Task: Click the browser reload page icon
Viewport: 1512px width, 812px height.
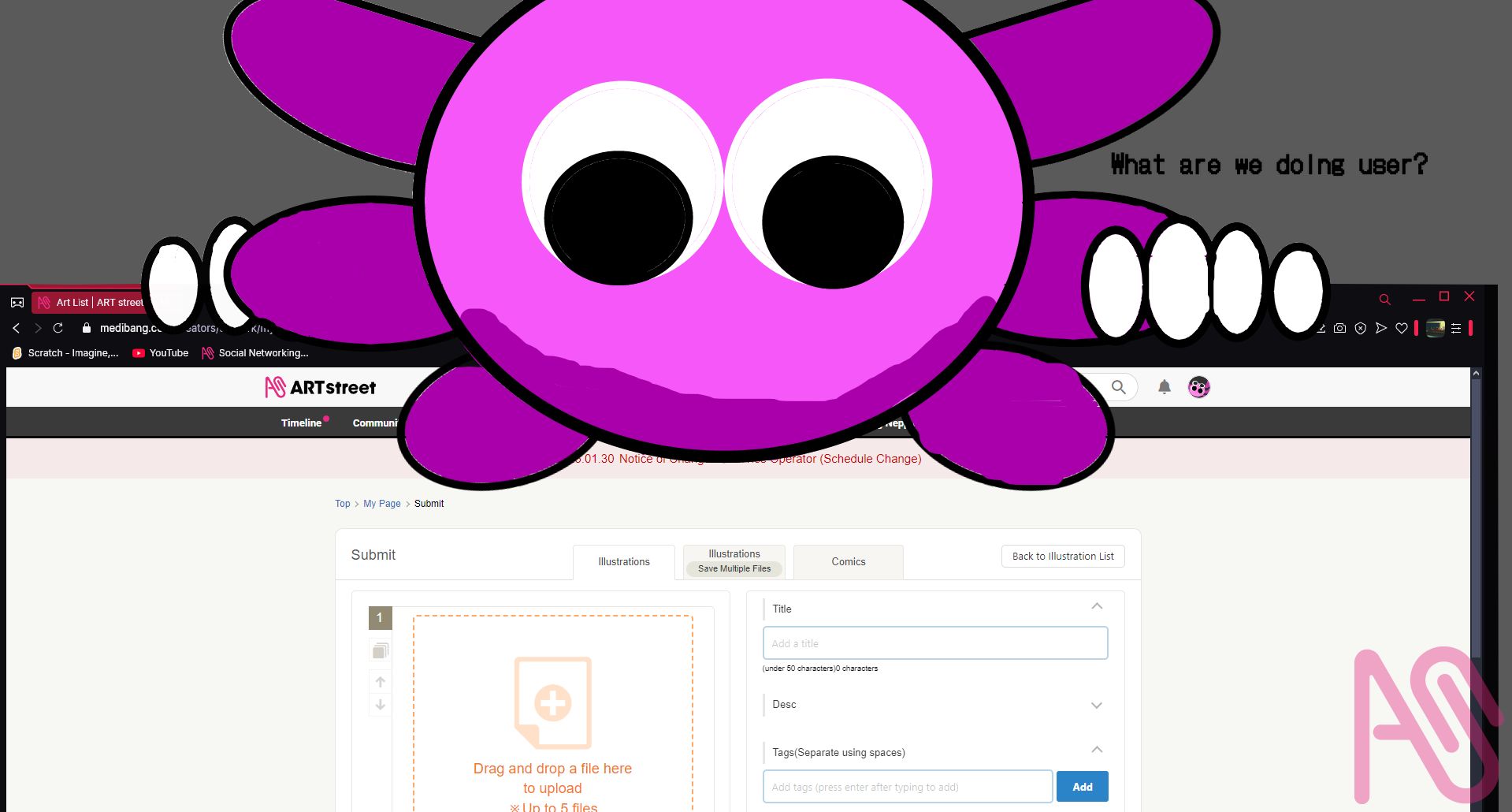Action: point(58,328)
